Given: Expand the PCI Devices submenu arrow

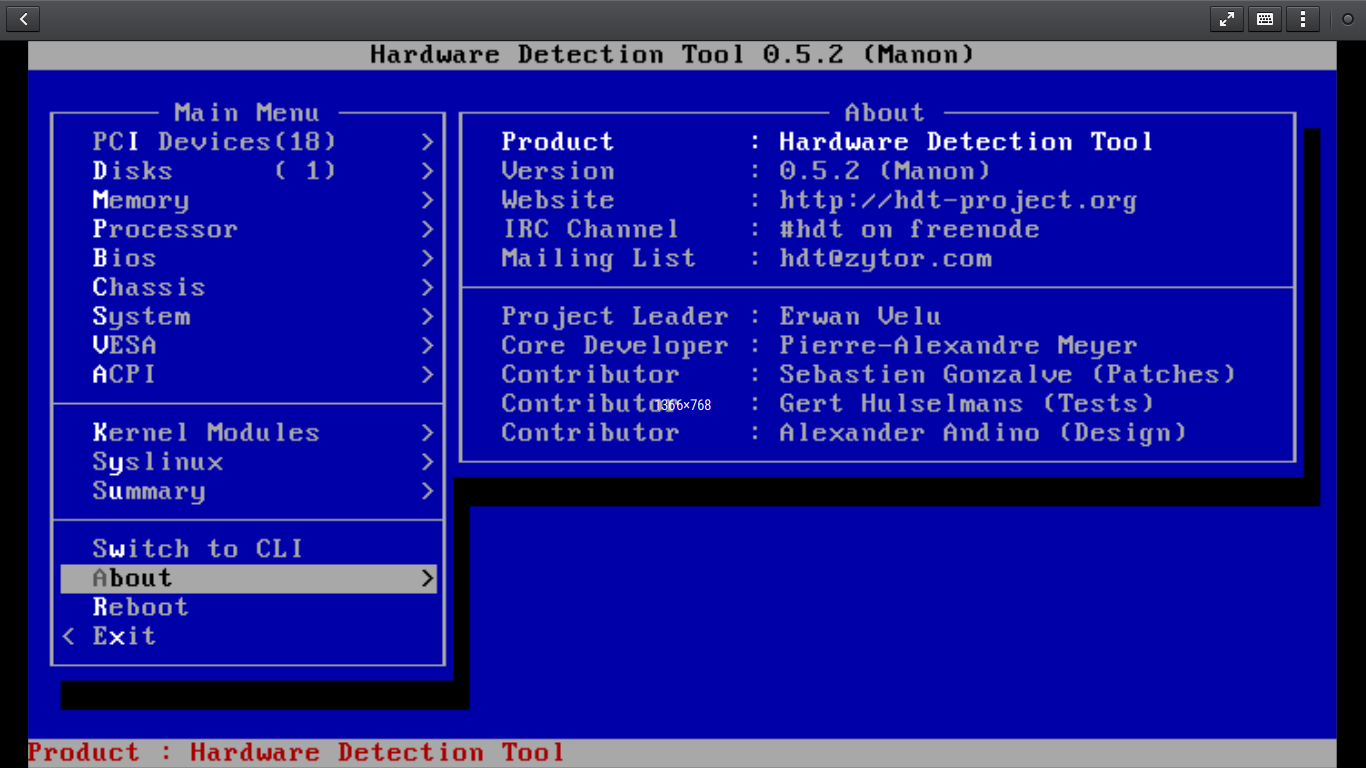Looking at the screenshot, I should (427, 142).
